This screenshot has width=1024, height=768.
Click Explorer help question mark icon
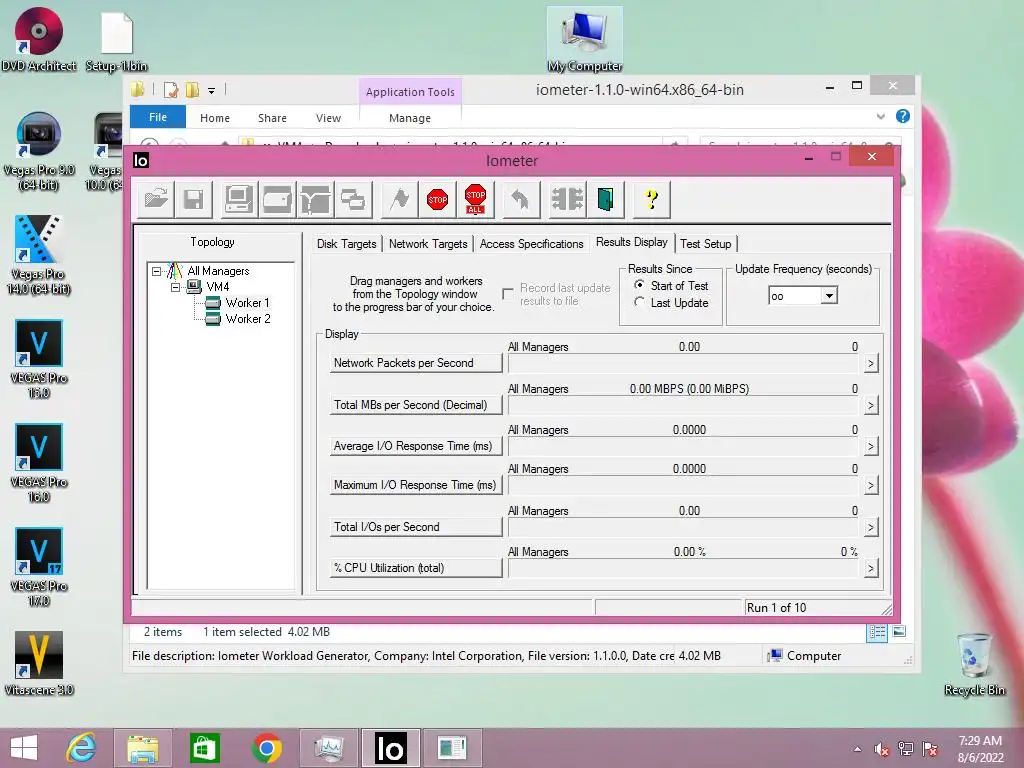pos(903,116)
